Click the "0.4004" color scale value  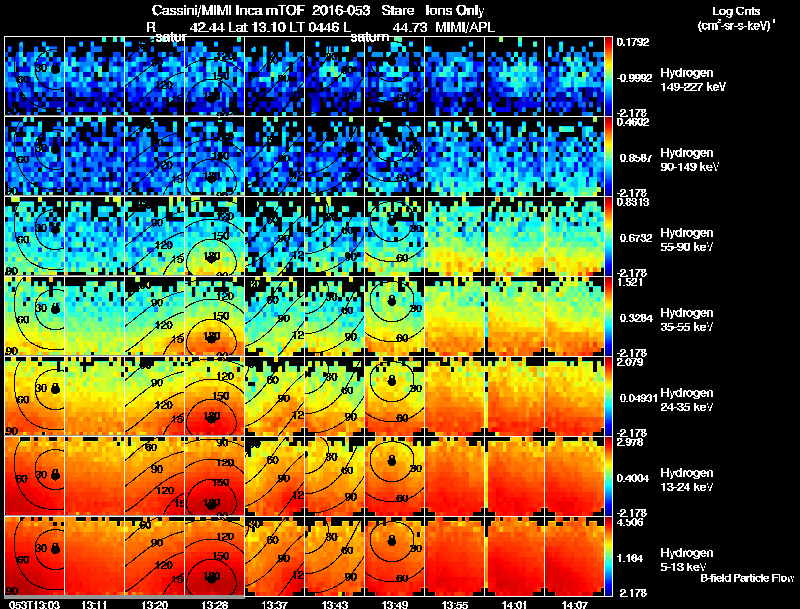[633, 478]
